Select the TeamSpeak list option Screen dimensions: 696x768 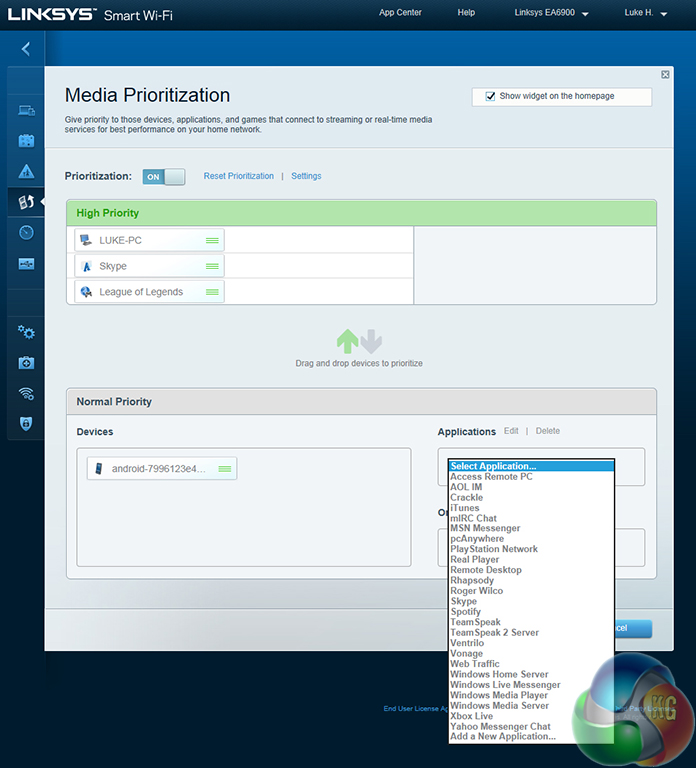(x=531, y=622)
